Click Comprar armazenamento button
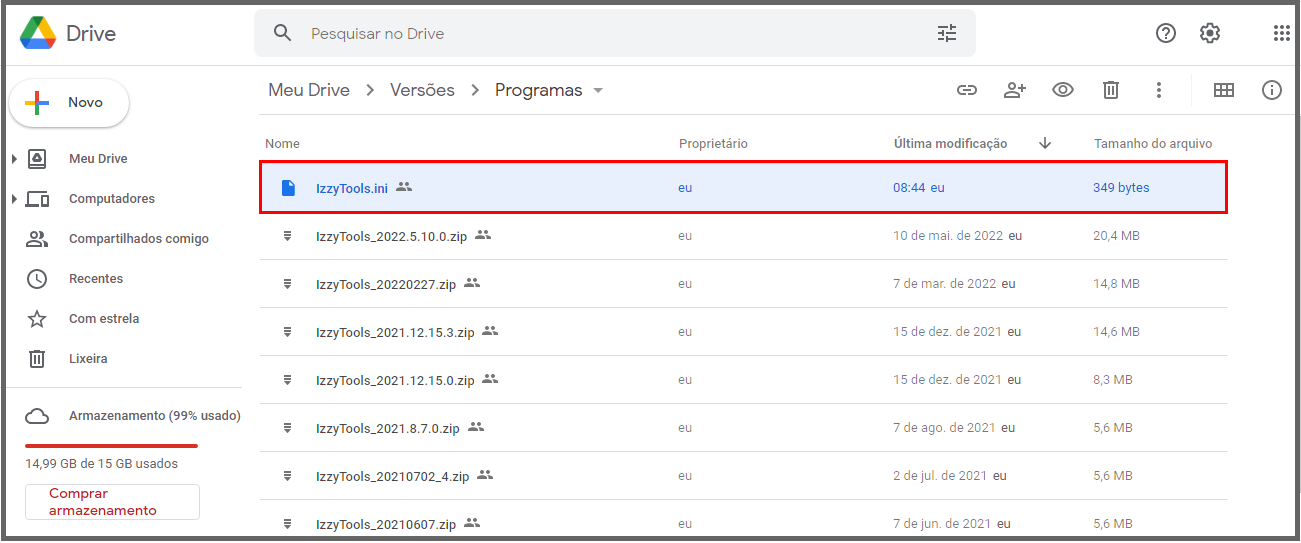 (112, 502)
